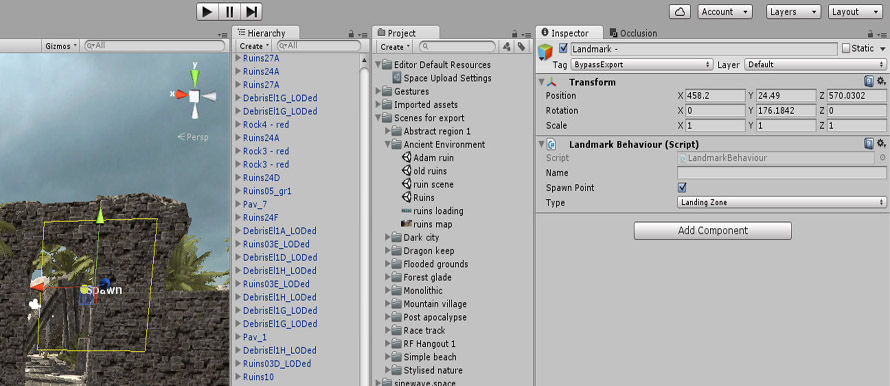890x386 pixels.
Task: Select Ruins24F in Hierarchy
Action: click(x=261, y=217)
